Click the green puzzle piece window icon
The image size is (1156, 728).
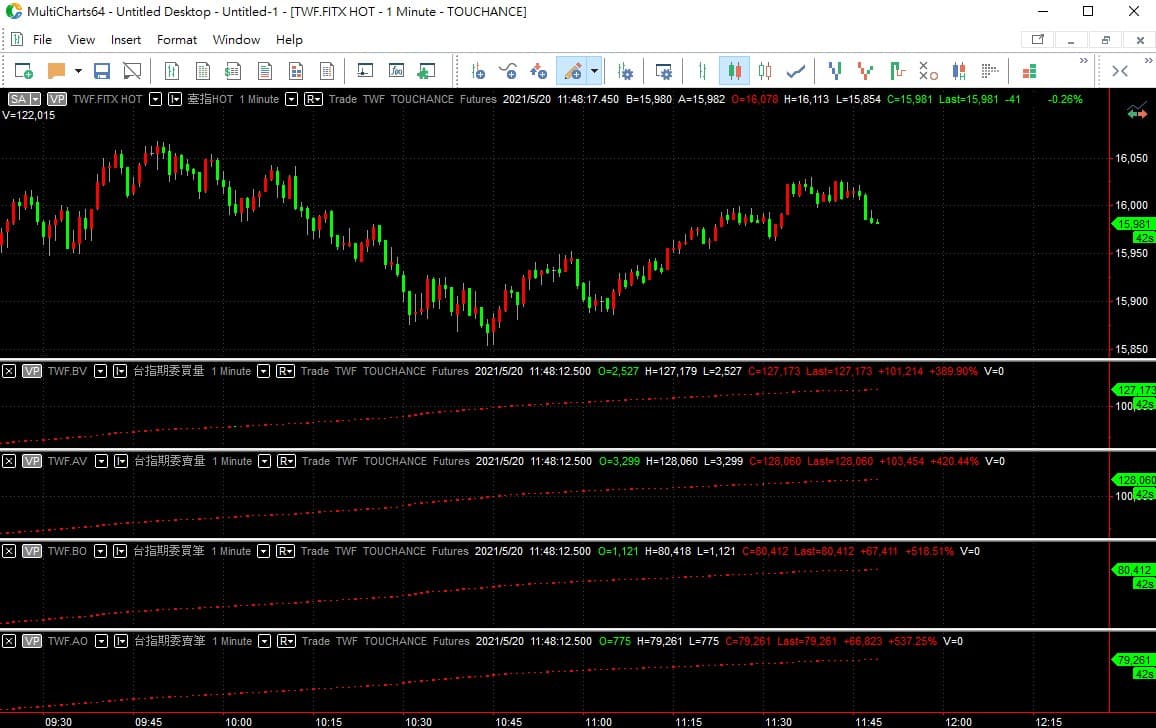(426, 71)
